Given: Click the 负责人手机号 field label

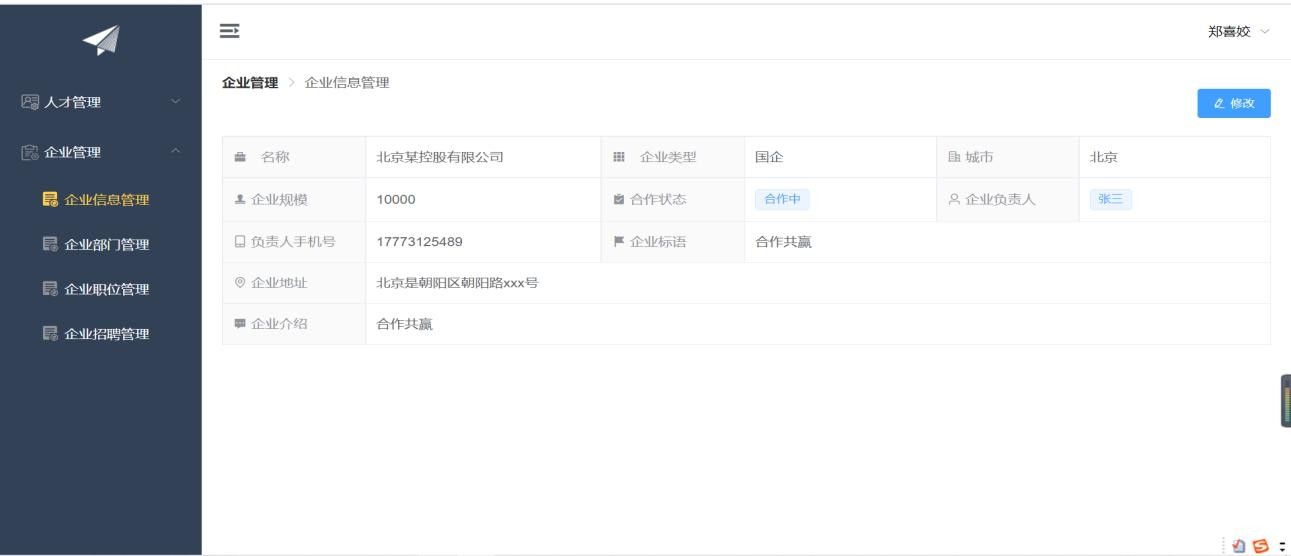Looking at the screenshot, I should click(x=292, y=241).
